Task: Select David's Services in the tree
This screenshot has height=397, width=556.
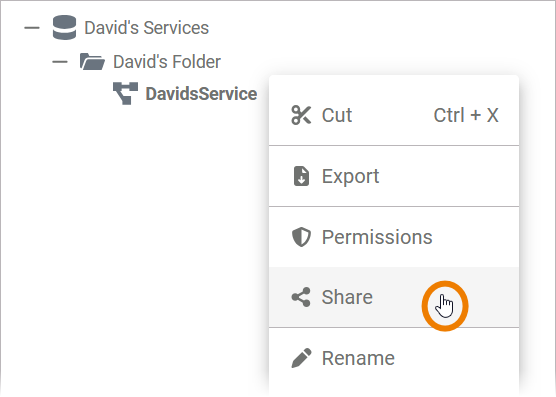Action: point(146,28)
